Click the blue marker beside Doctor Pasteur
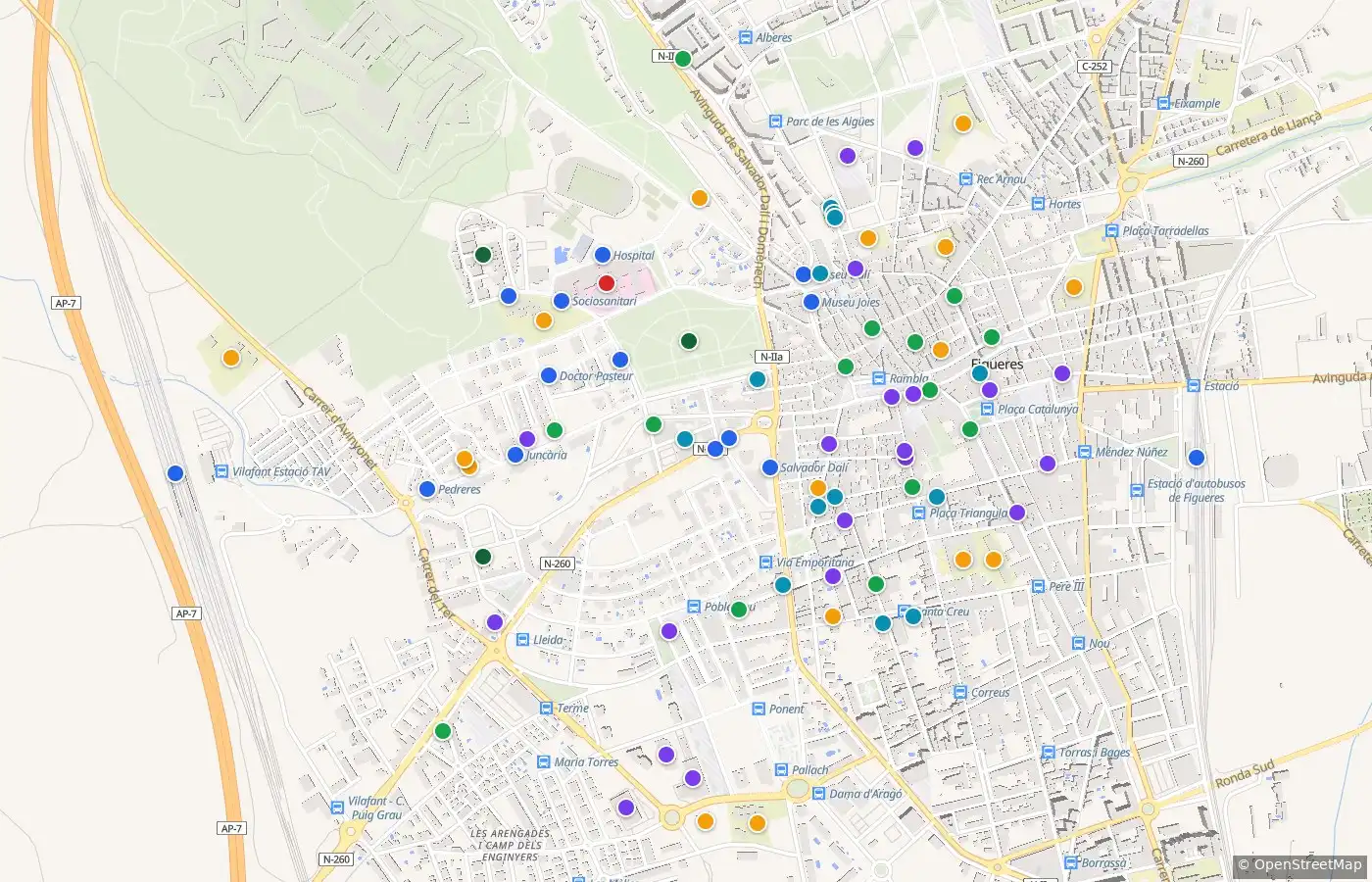1372x882 pixels. click(549, 375)
